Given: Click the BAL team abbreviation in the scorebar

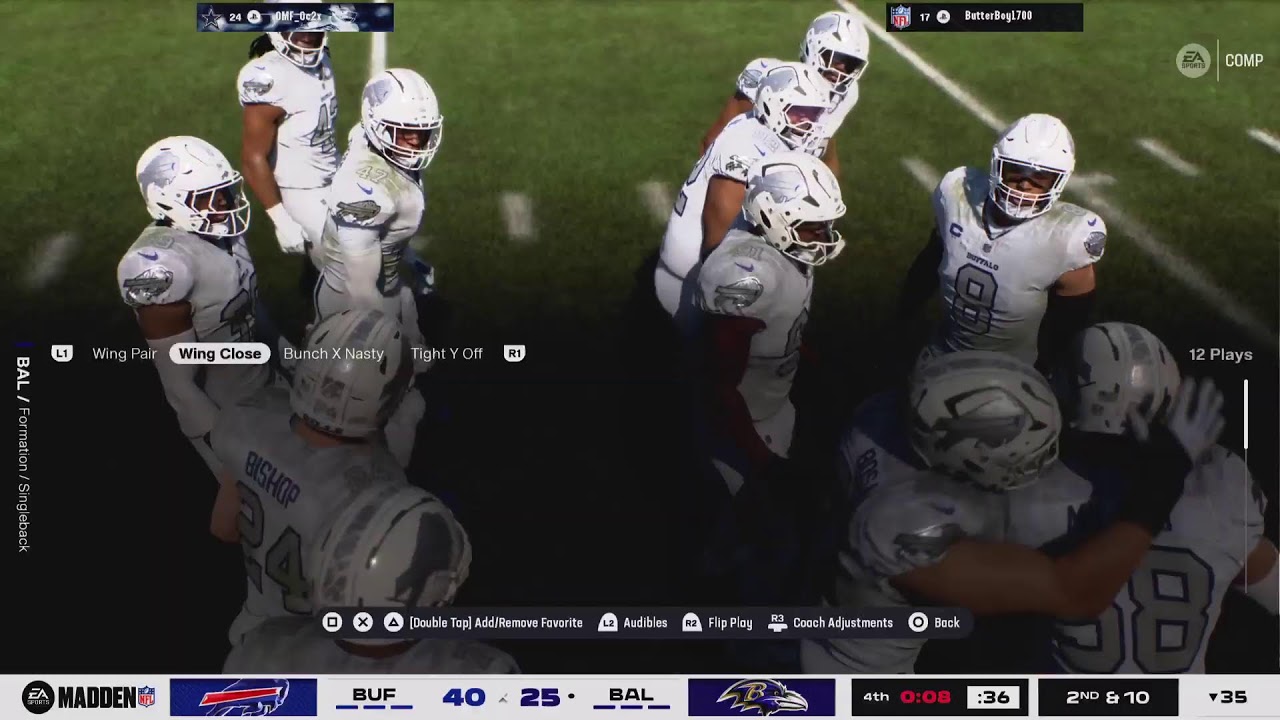Looking at the screenshot, I should (631, 695).
